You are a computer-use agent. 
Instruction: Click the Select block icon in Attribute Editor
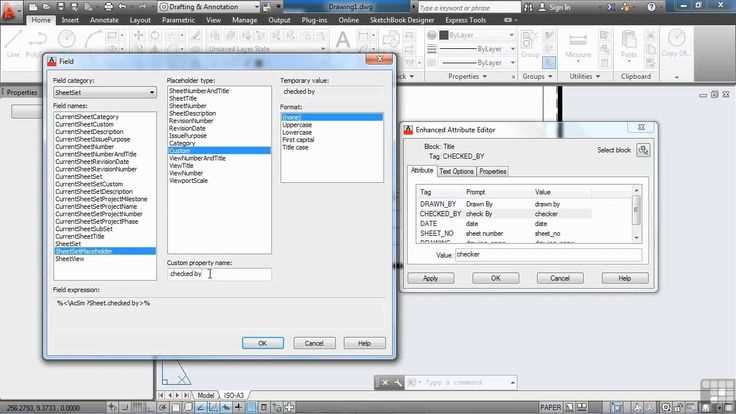click(643, 150)
